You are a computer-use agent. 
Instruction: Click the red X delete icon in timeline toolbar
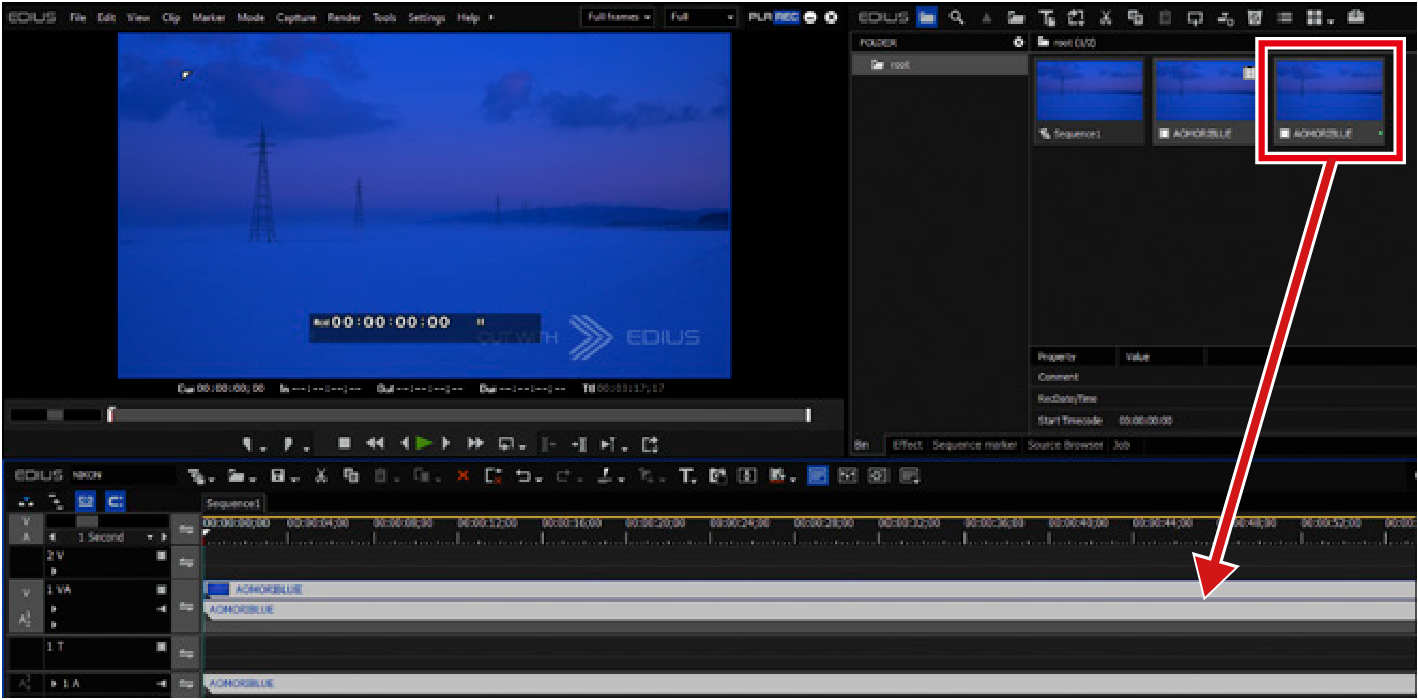[462, 477]
